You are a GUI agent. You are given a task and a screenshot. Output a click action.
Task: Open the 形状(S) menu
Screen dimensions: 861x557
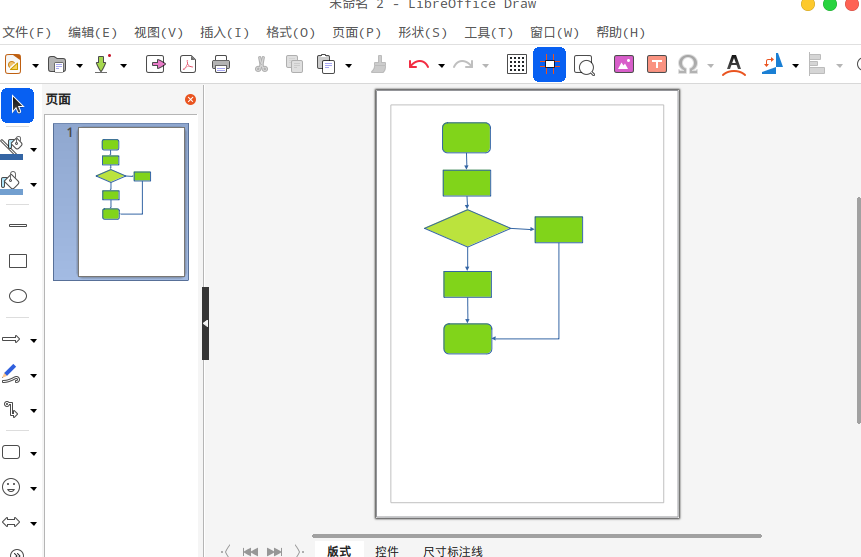422,32
